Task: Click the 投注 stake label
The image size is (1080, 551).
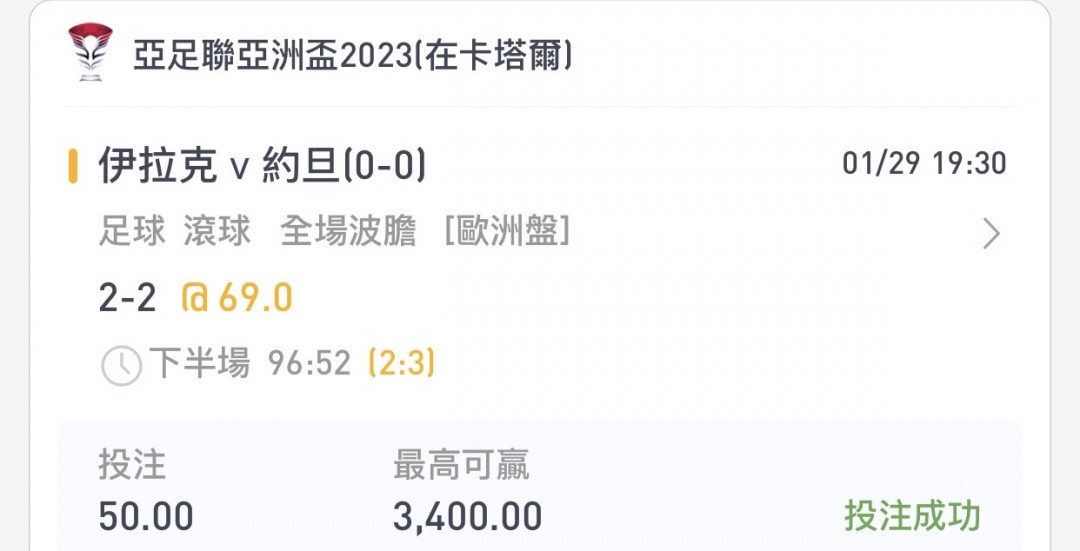Action: (132, 464)
